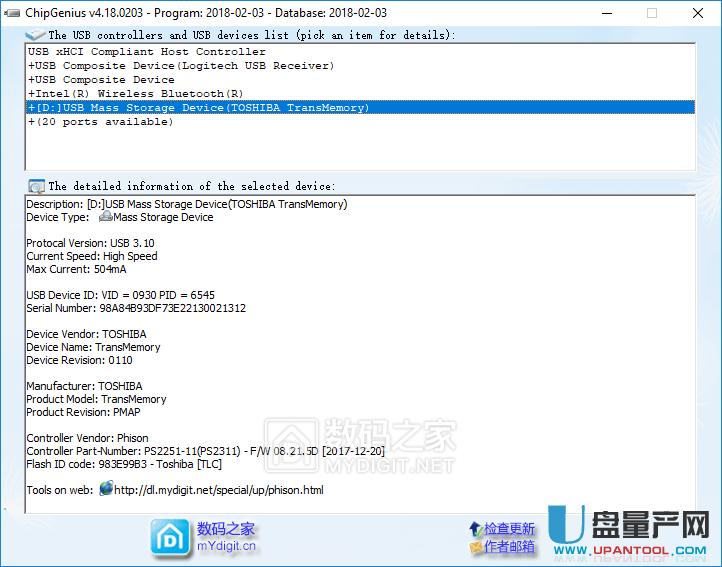Image resolution: width=722 pixels, height=567 pixels.
Task: Select the plain USB Composite Device entry
Action: click(101, 80)
